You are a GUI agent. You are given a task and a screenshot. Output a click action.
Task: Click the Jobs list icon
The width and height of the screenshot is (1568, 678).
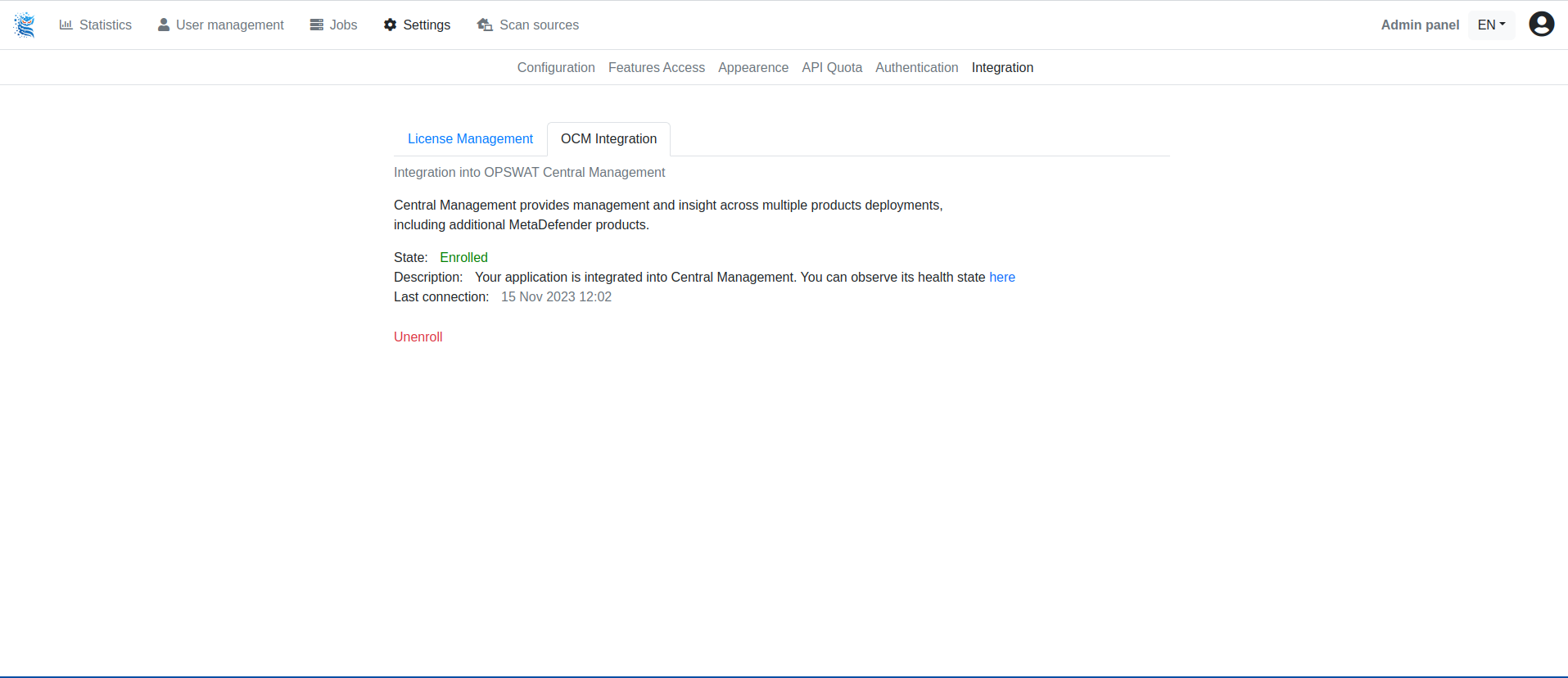tap(317, 25)
